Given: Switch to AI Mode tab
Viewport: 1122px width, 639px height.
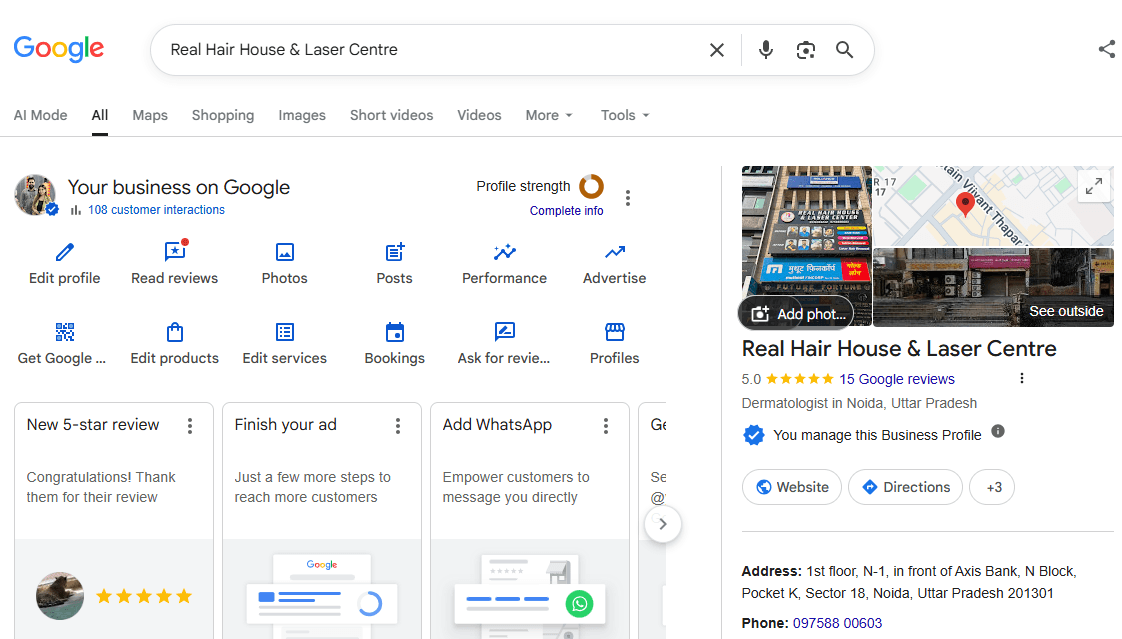Looking at the screenshot, I should [41, 115].
